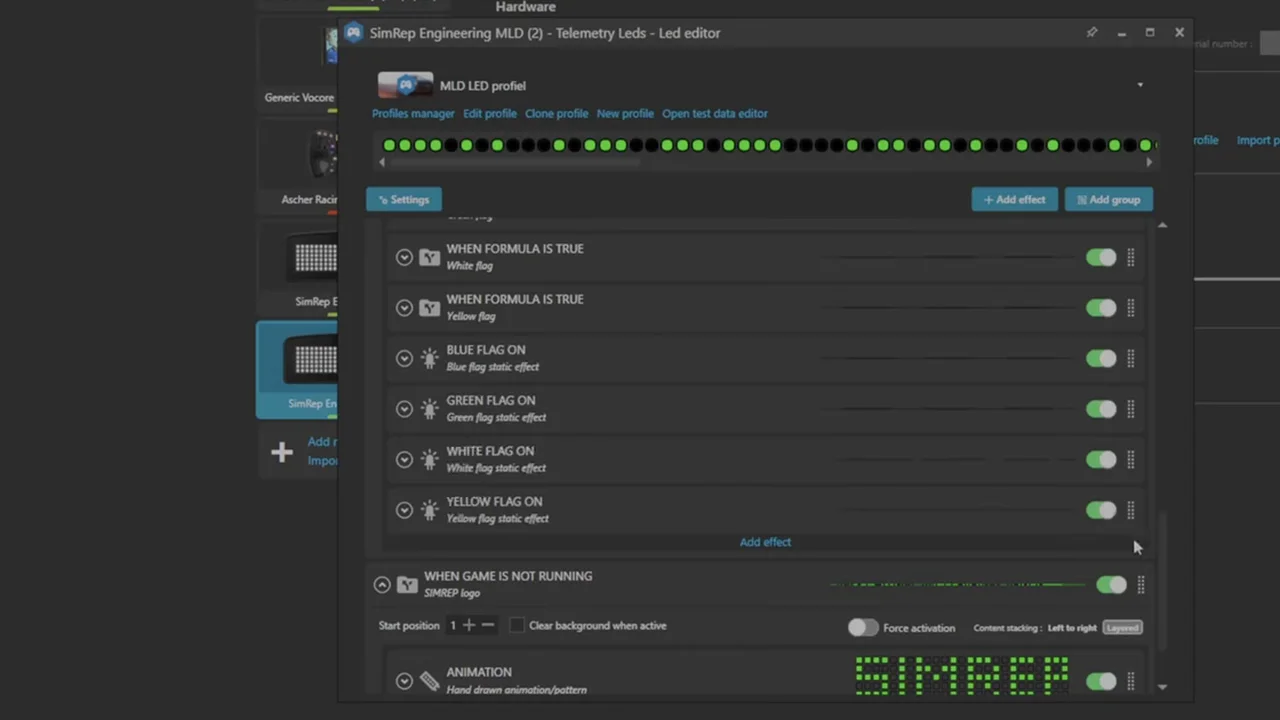
Task: Click Clone profile link
Action: 556,113
